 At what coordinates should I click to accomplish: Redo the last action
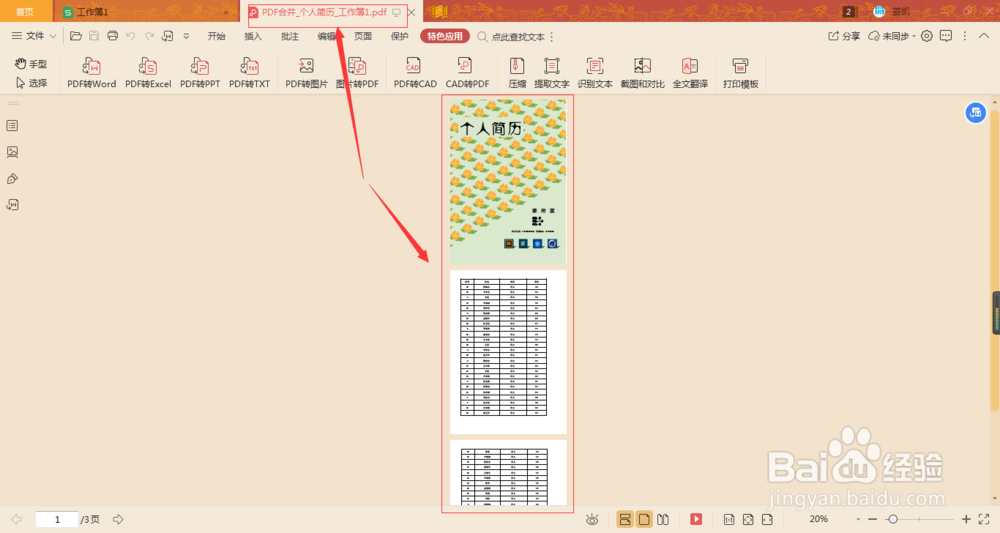point(149,36)
